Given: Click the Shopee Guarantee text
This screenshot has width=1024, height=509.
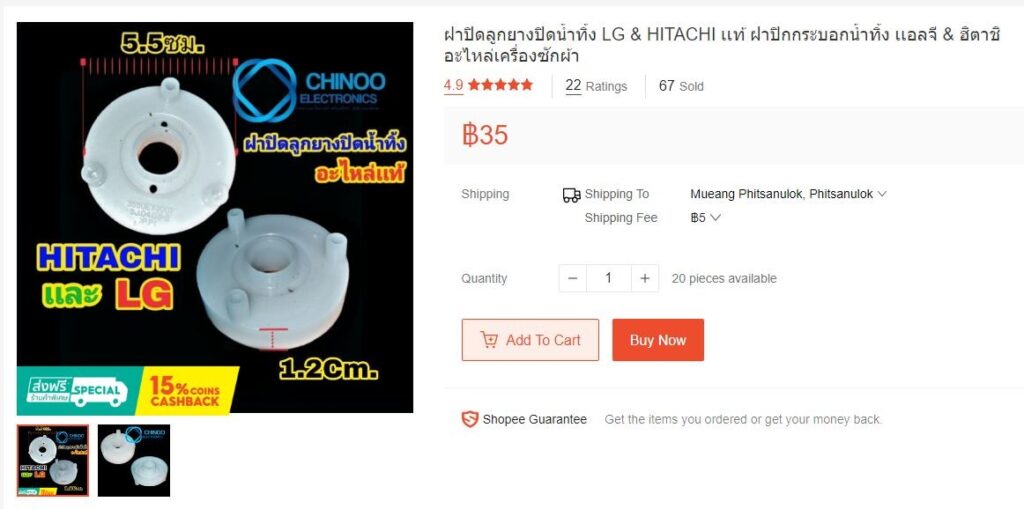Looking at the screenshot, I should (x=534, y=419).
